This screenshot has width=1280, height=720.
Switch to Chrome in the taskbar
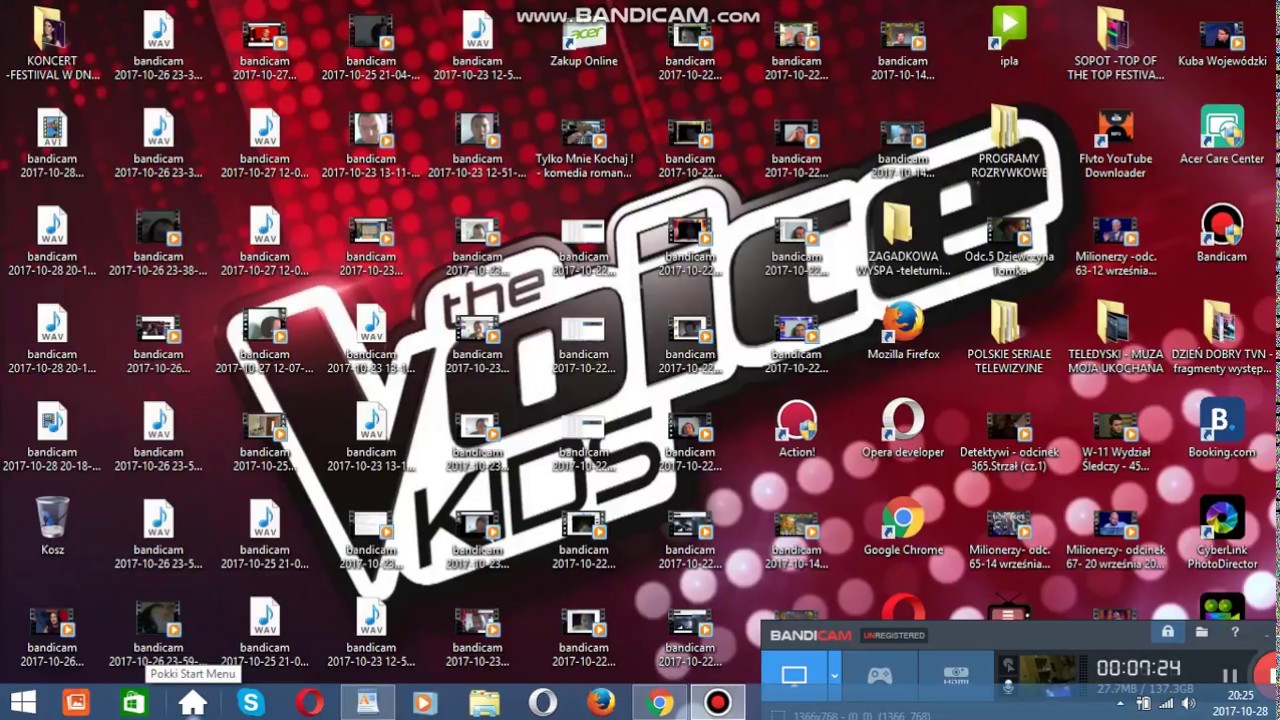659,703
